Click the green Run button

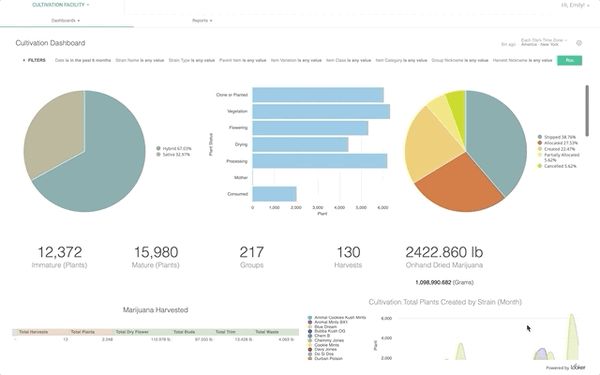tap(569, 60)
